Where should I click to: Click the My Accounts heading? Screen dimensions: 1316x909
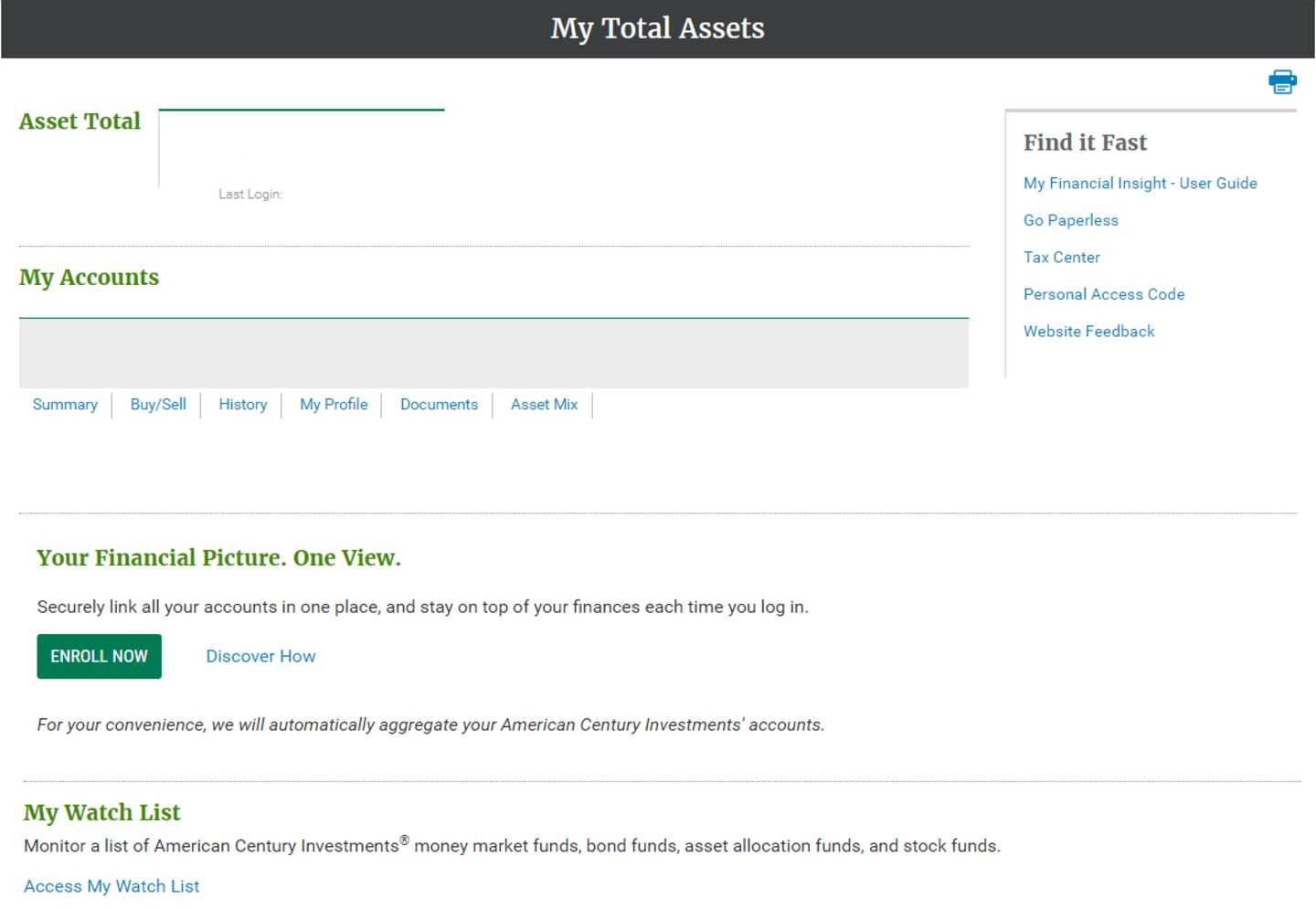tap(89, 278)
